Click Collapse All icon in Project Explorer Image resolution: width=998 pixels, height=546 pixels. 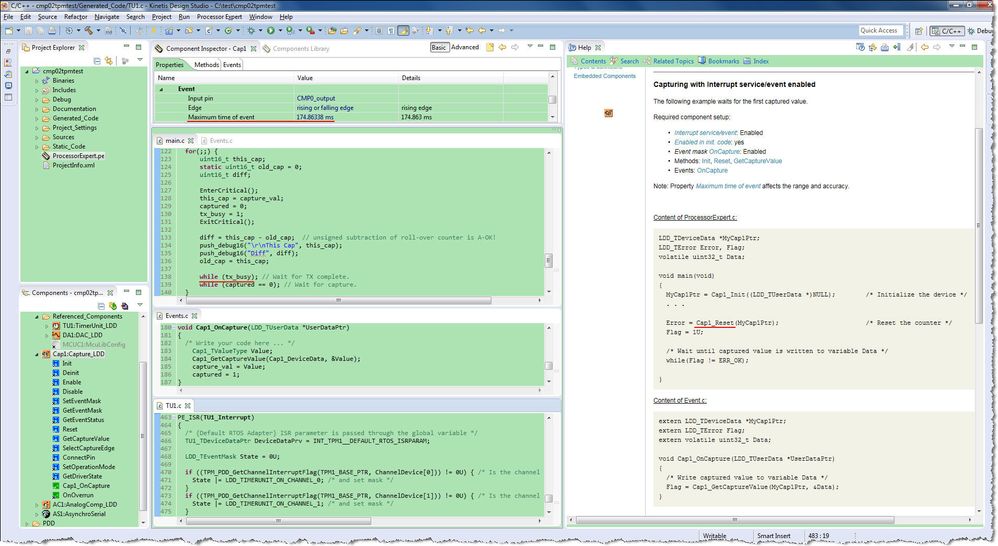point(97,61)
